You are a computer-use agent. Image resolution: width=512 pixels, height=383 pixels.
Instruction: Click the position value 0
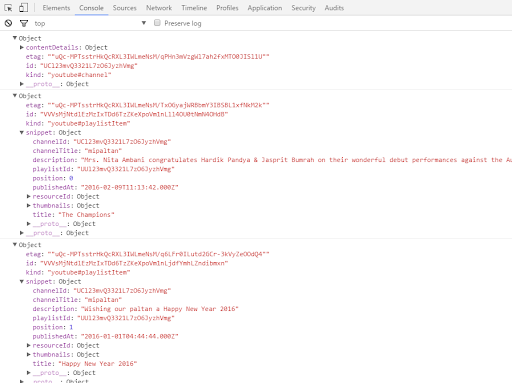click(x=71, y=178)
